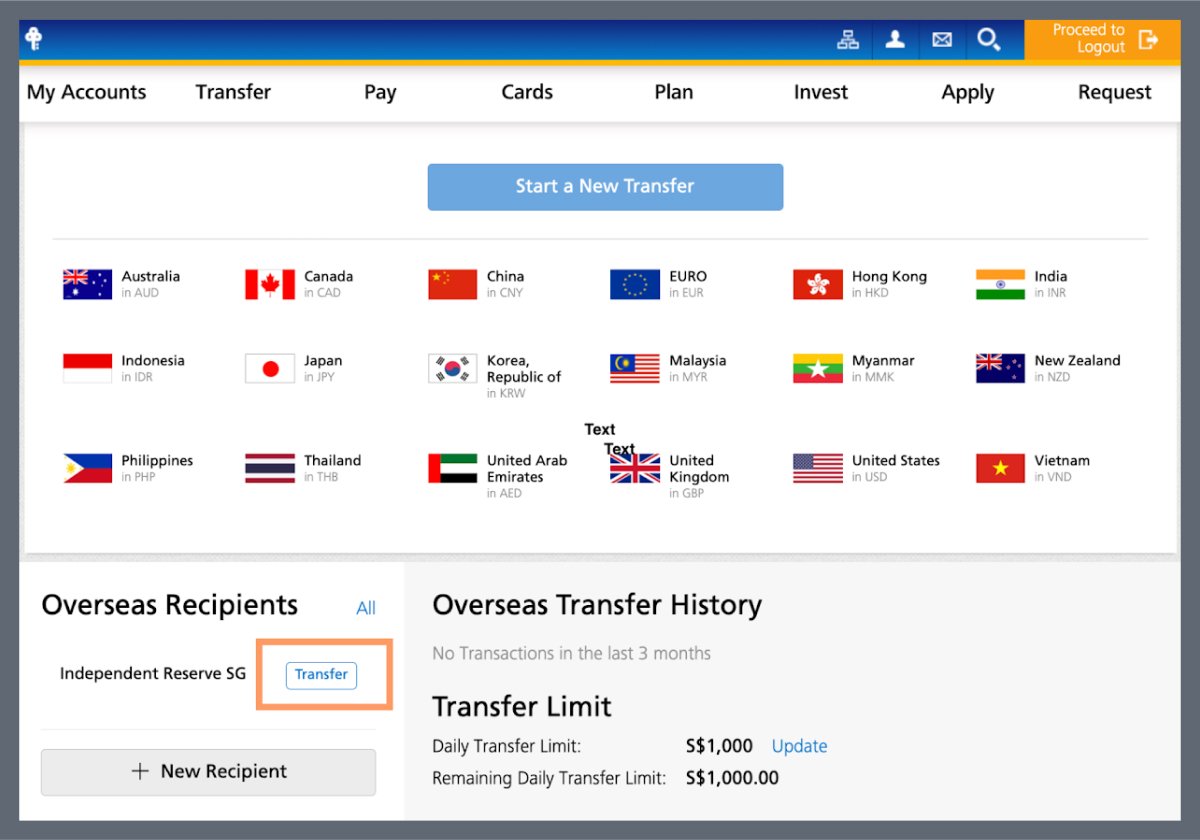Open the Transfer menu
Viewport: 1200px width, 840px height.
click(233, 92)
